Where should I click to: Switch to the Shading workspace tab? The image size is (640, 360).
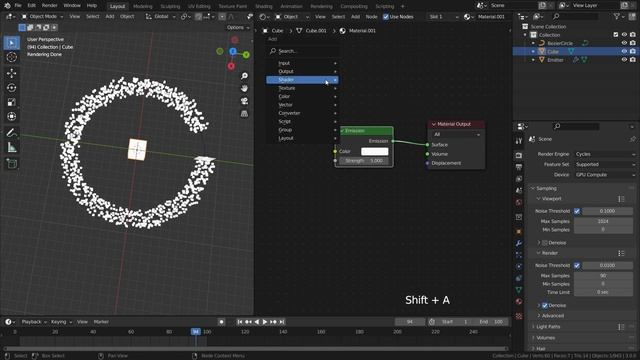[264, 6]
